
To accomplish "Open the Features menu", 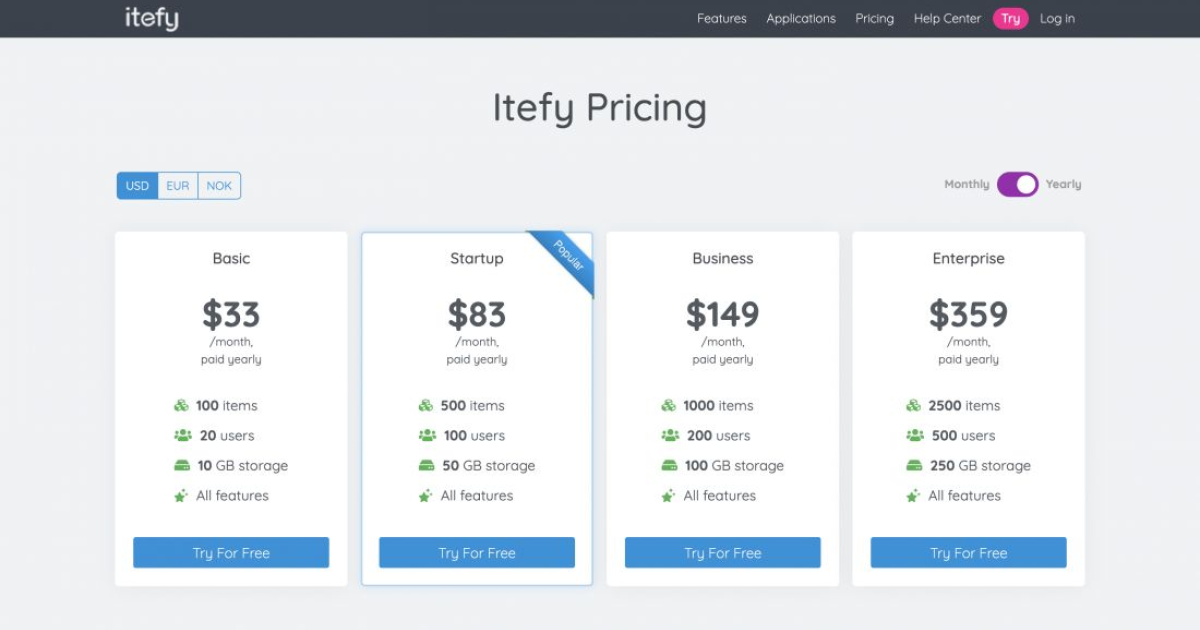I will [721, 18].
